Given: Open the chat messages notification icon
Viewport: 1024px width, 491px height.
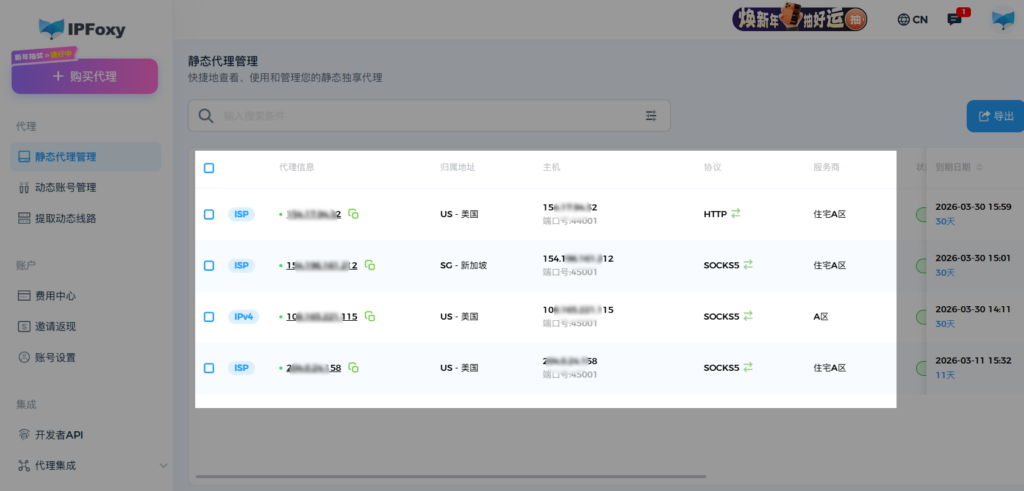Looking at the screenshot, I should pos(954,20).
